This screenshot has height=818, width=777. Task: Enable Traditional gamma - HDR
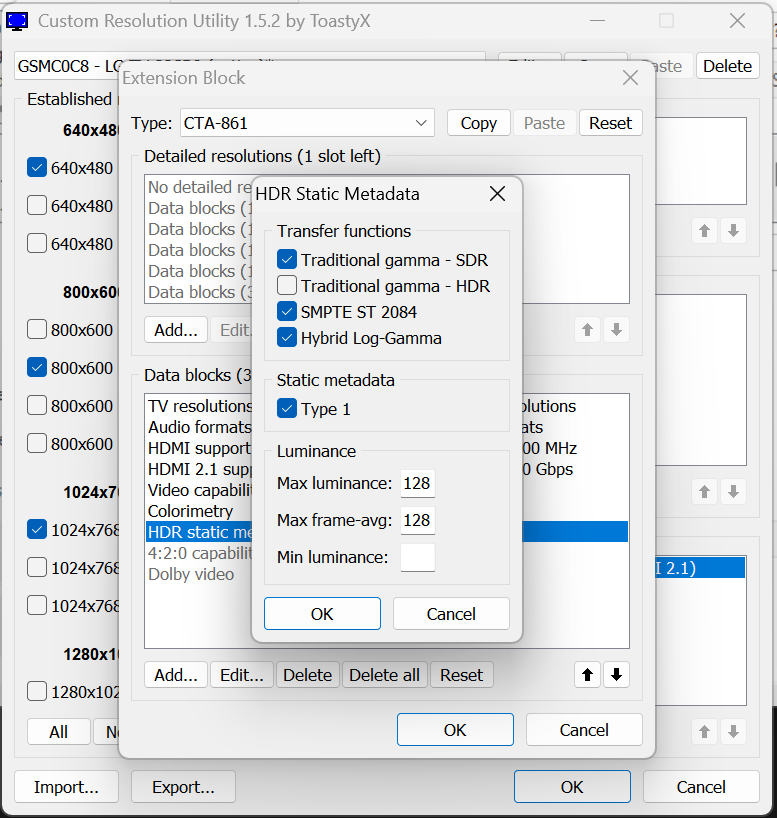pyautogui.click(x=286, y=286)
